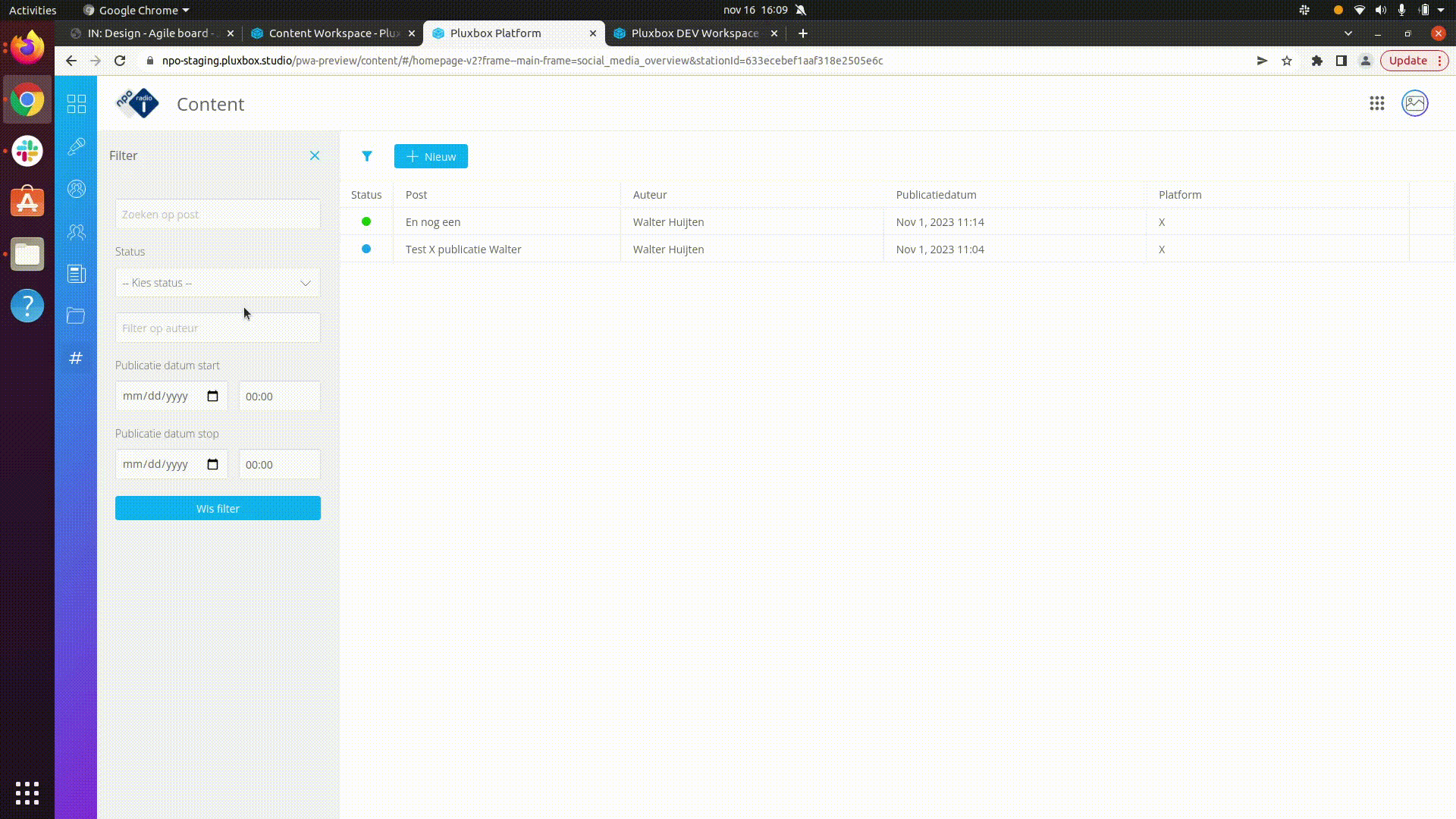This screenshot has width=1456, height=819.
Task: Open the apps grid menu top right
Action: [1377, 104]
